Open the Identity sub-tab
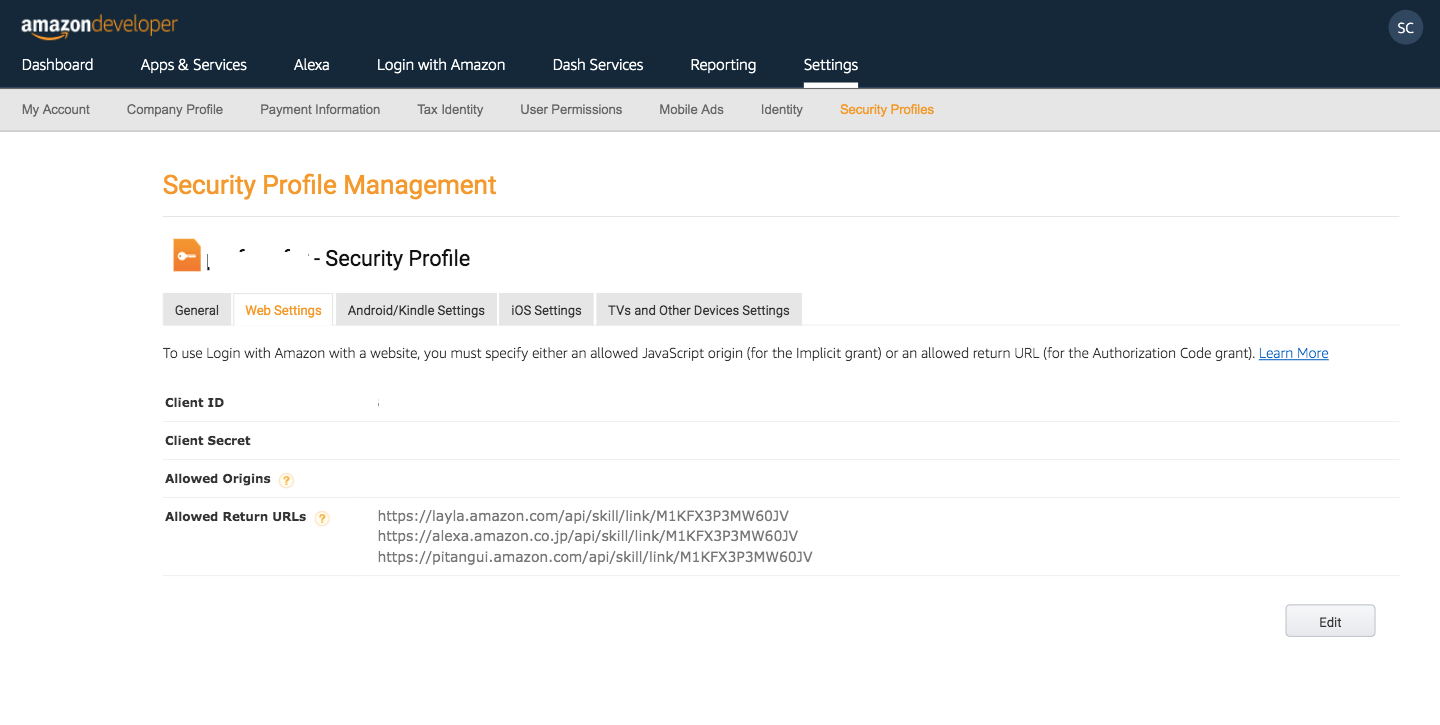The height and width of the screenshot is (725, 1440). (x=782, y=110)
